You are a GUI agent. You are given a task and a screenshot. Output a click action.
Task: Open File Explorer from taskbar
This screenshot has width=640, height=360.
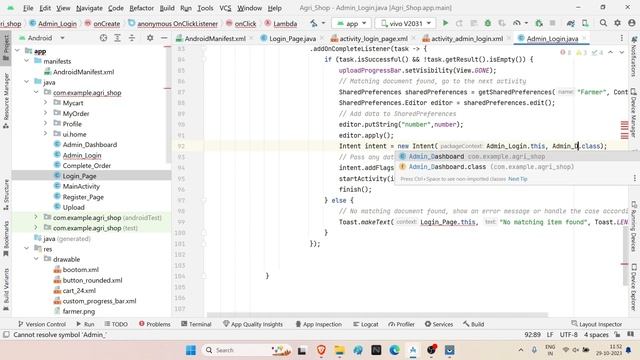click(x=339, y=350)
